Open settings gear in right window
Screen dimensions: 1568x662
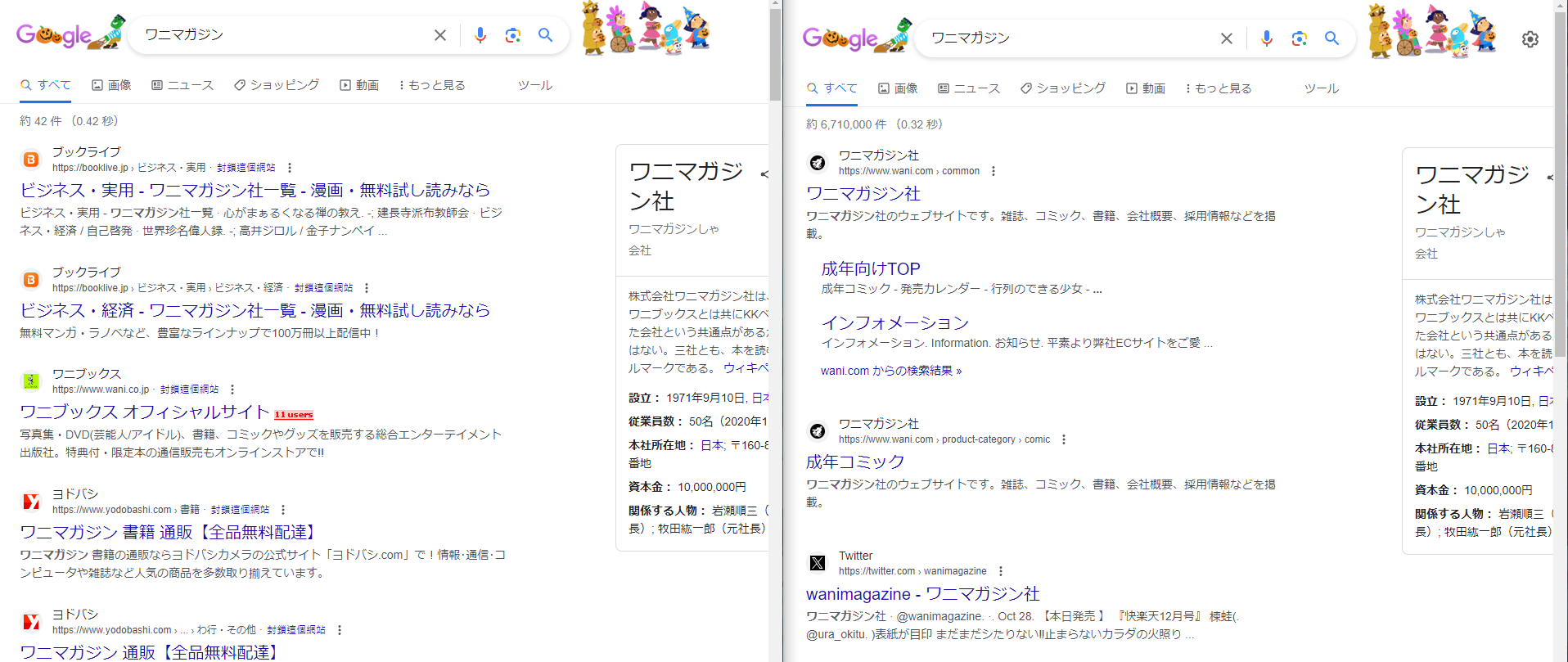coord(1530,39)
